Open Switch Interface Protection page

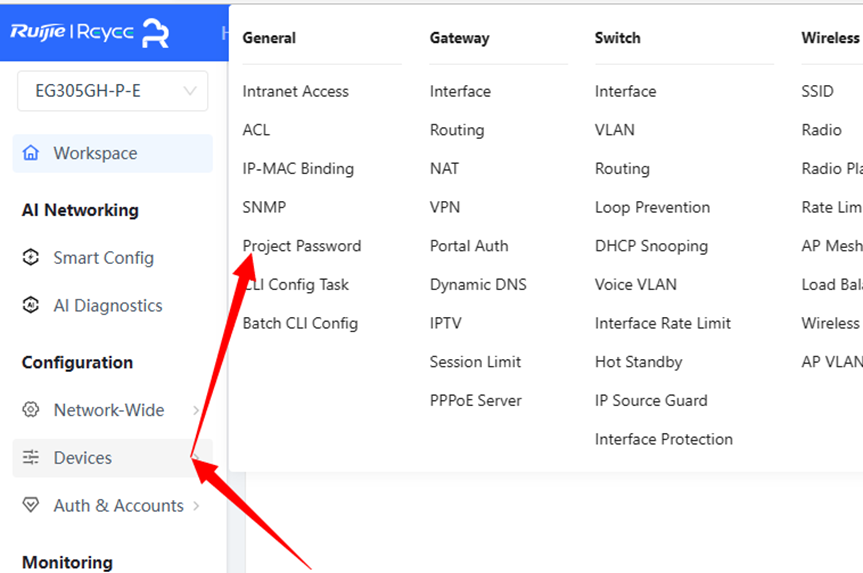coord(664,439)
